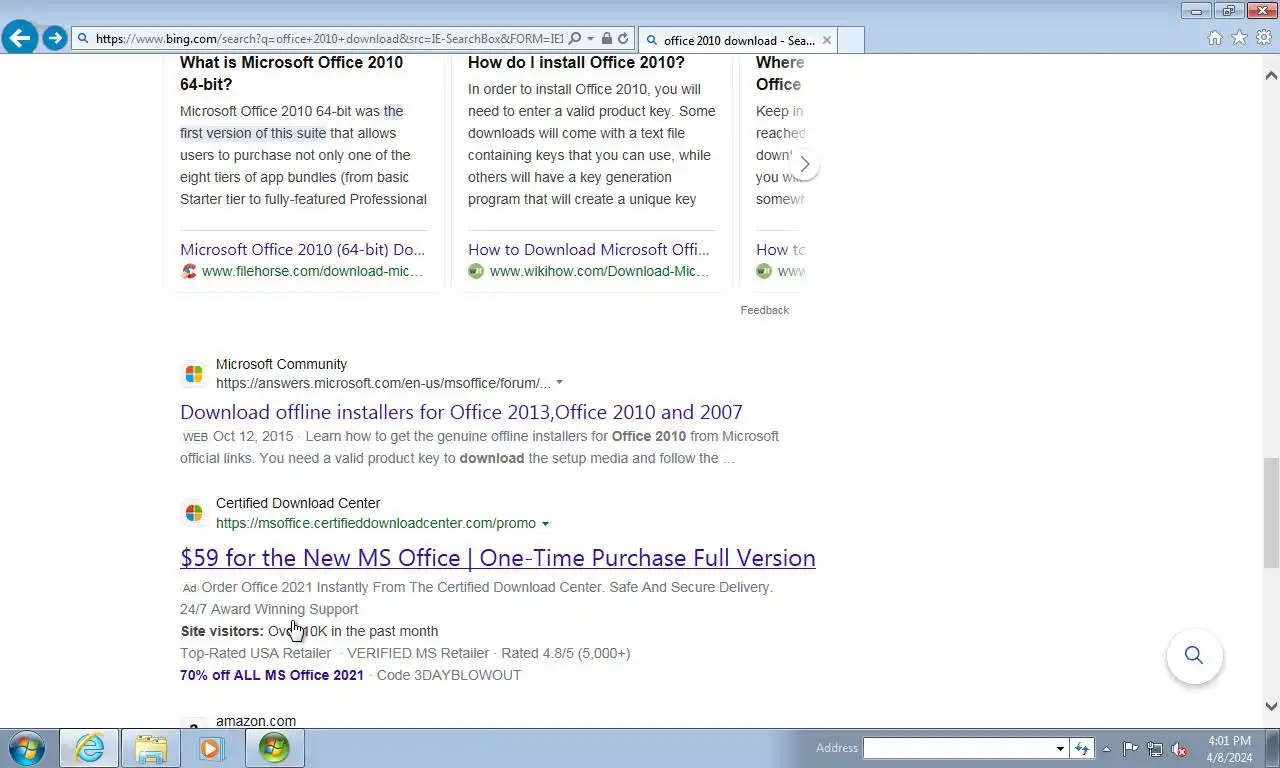Screen dimensions: 1280x768
Task: Open a new blank tab
Action: point(850,40)
